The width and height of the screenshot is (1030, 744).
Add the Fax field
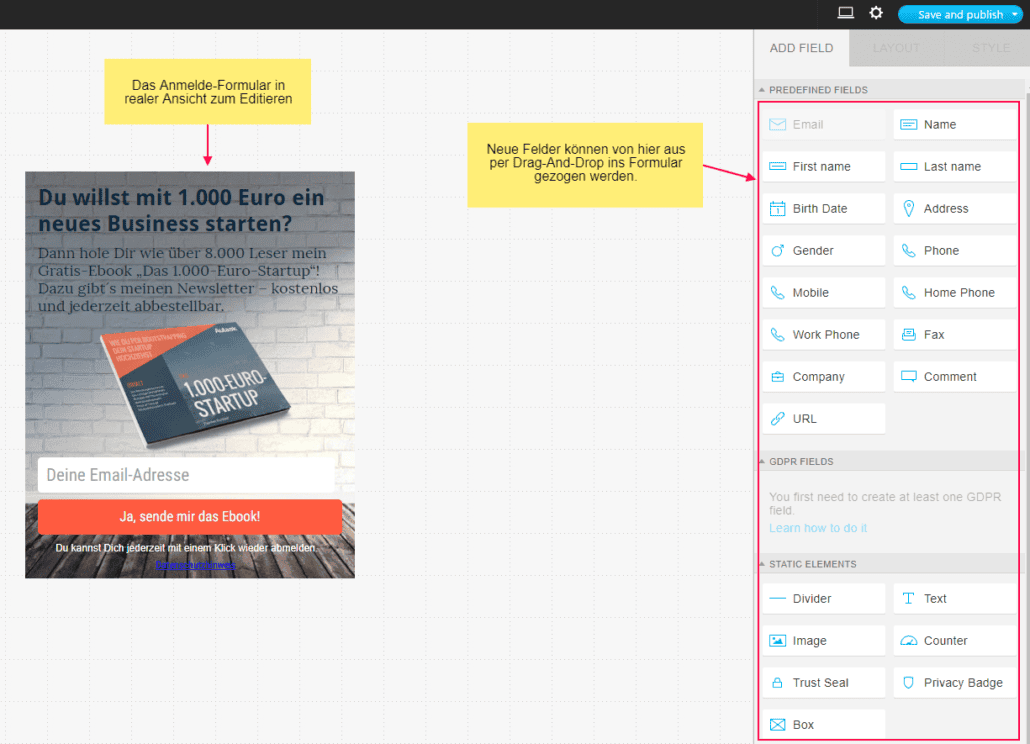(x=954, y=335)
